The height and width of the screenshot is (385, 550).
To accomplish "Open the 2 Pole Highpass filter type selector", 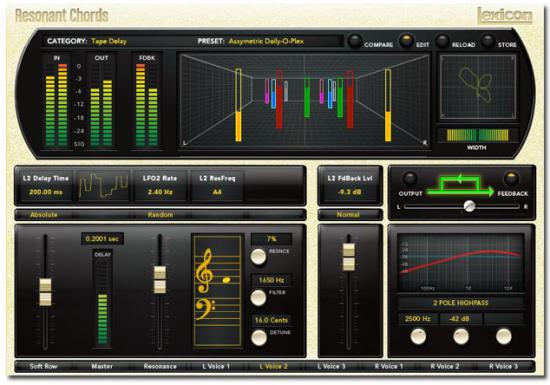I will point(460,303).
